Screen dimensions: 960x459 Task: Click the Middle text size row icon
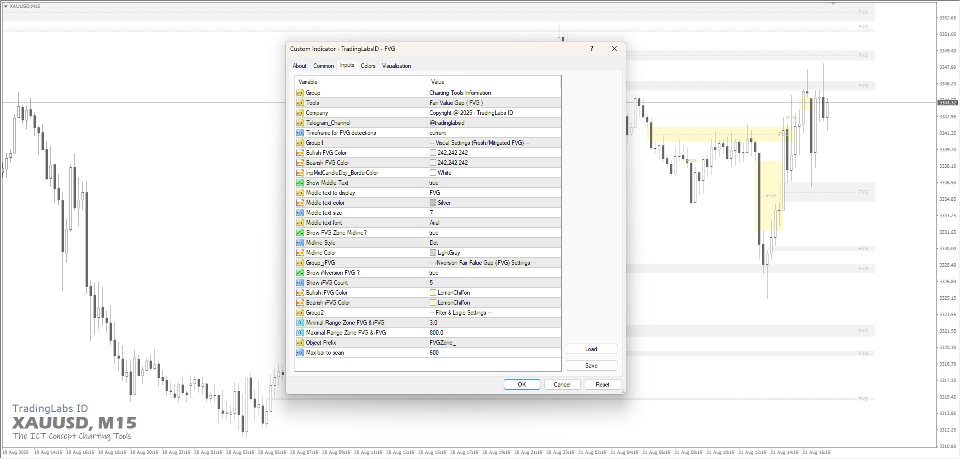(x=300, y=212)
